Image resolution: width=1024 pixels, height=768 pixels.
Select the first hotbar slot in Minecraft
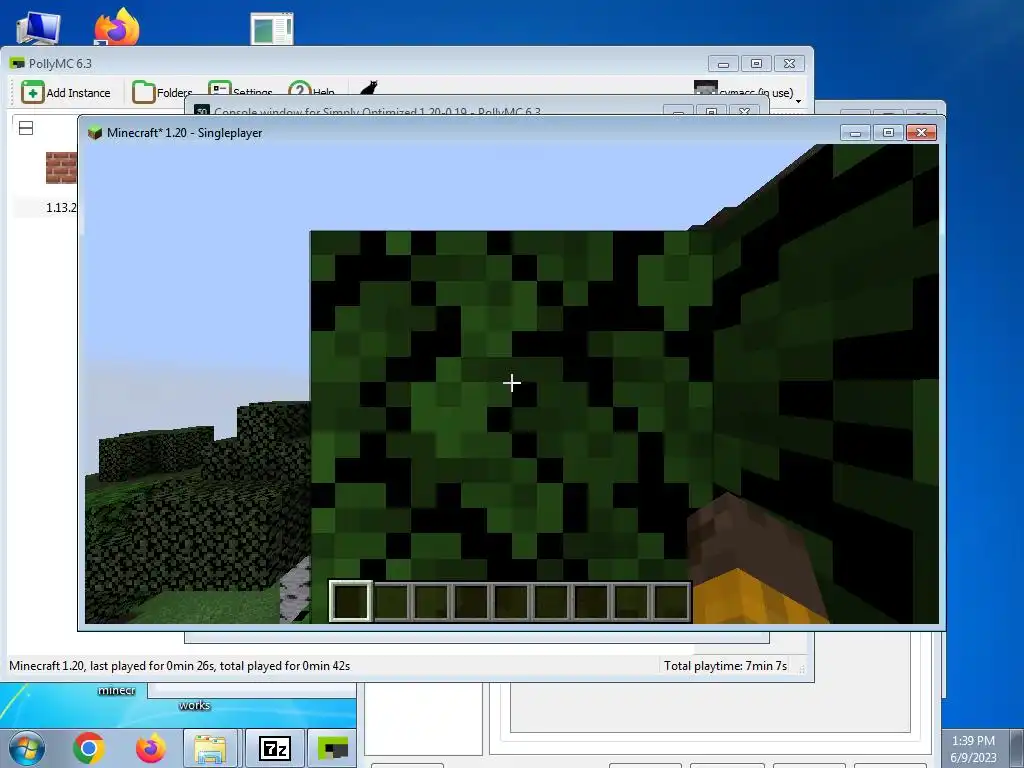pos(351,601)
